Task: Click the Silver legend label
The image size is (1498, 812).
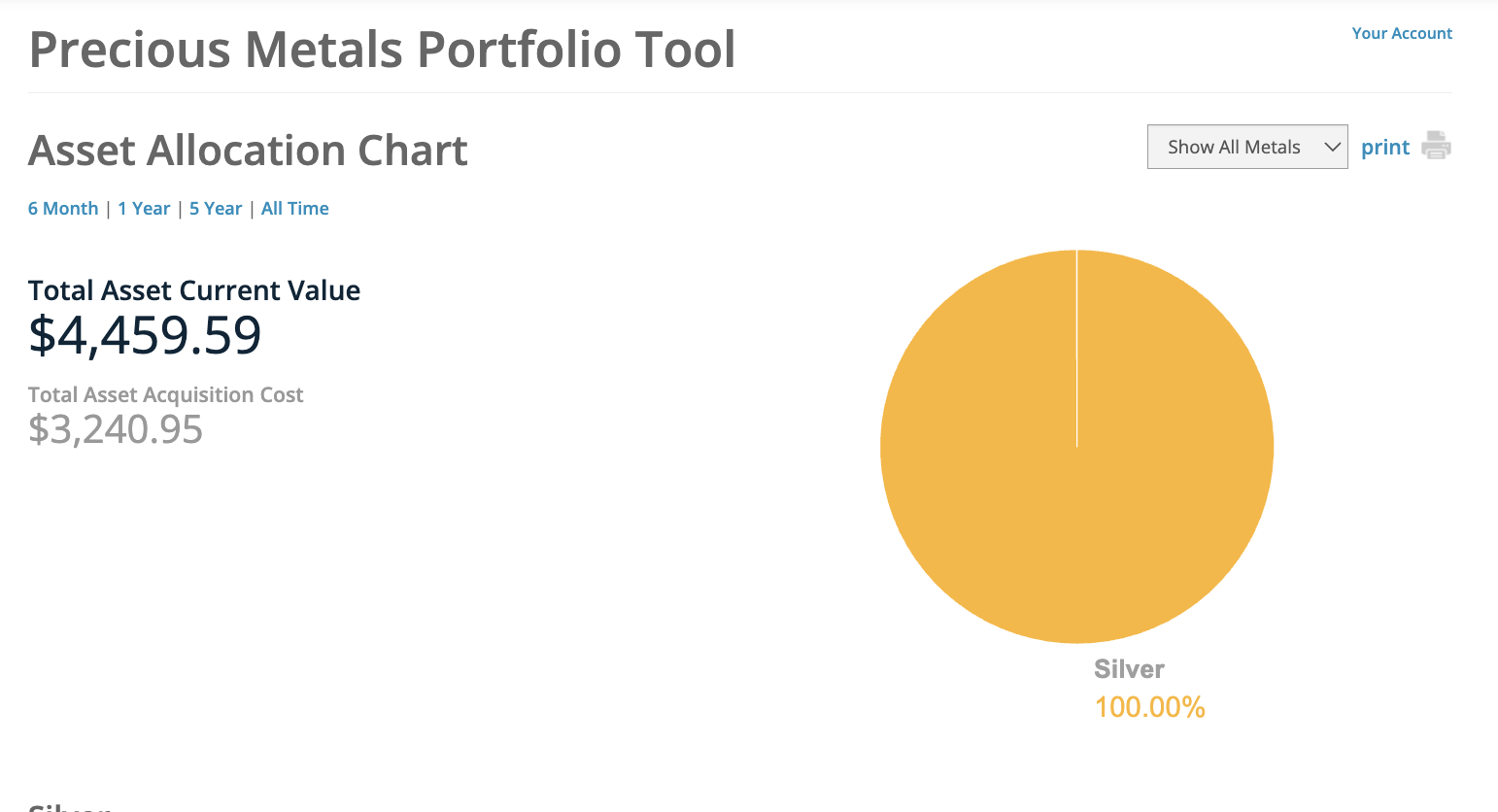Action: [1129, 669]
